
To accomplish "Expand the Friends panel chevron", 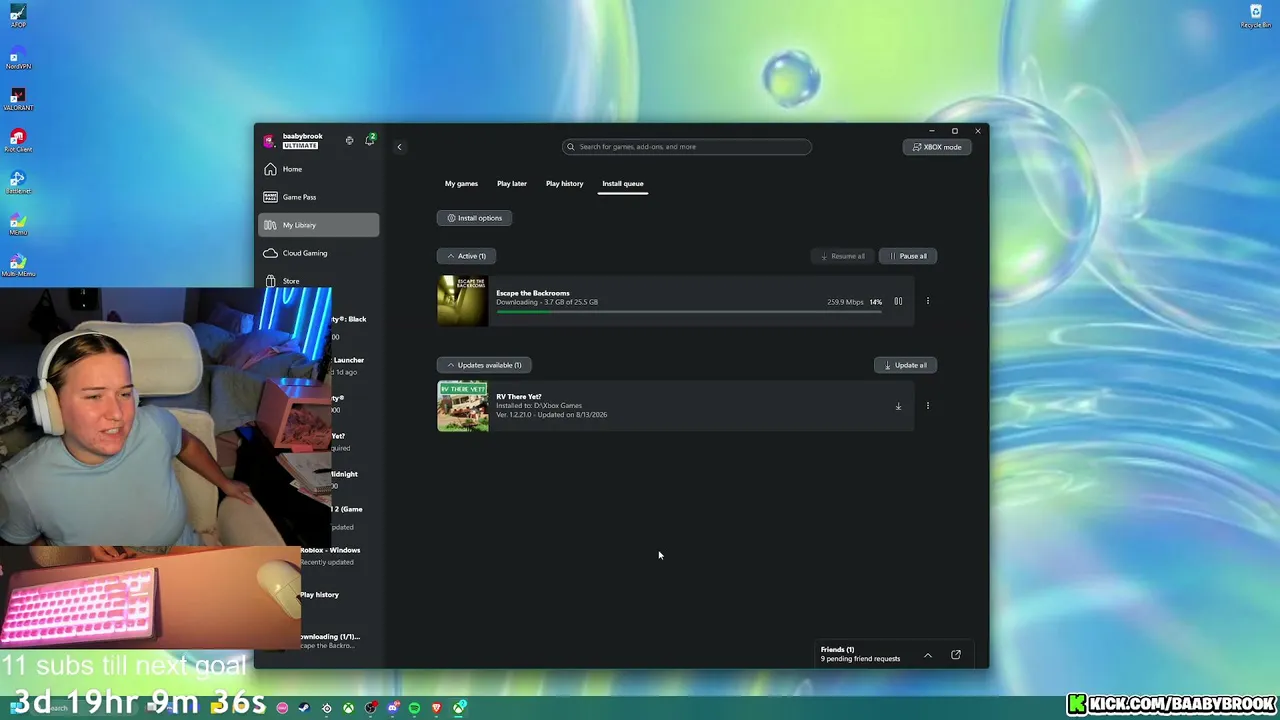I will tap(928, 655).
